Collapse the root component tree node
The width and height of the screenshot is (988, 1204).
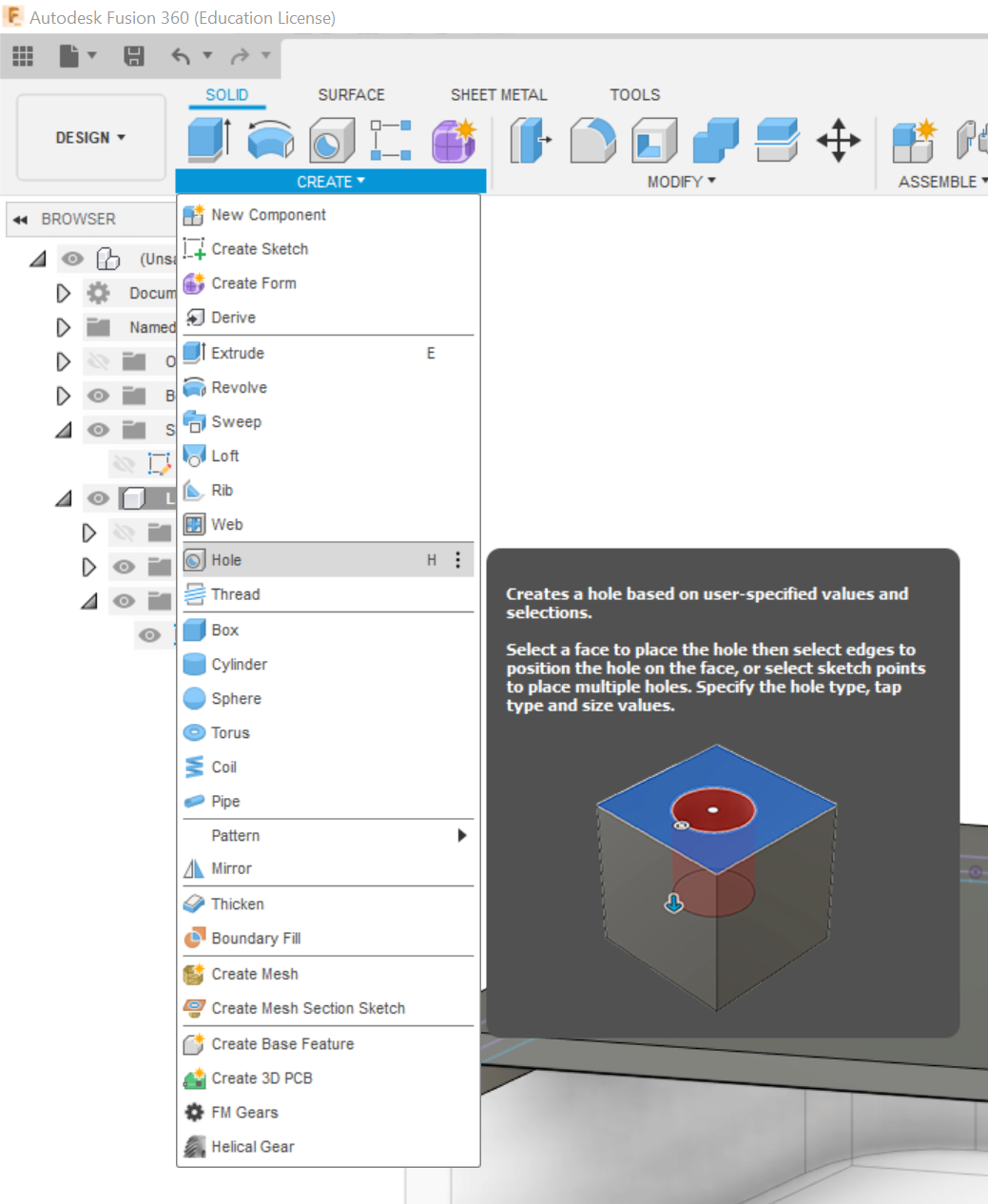(x=37, y=259)
